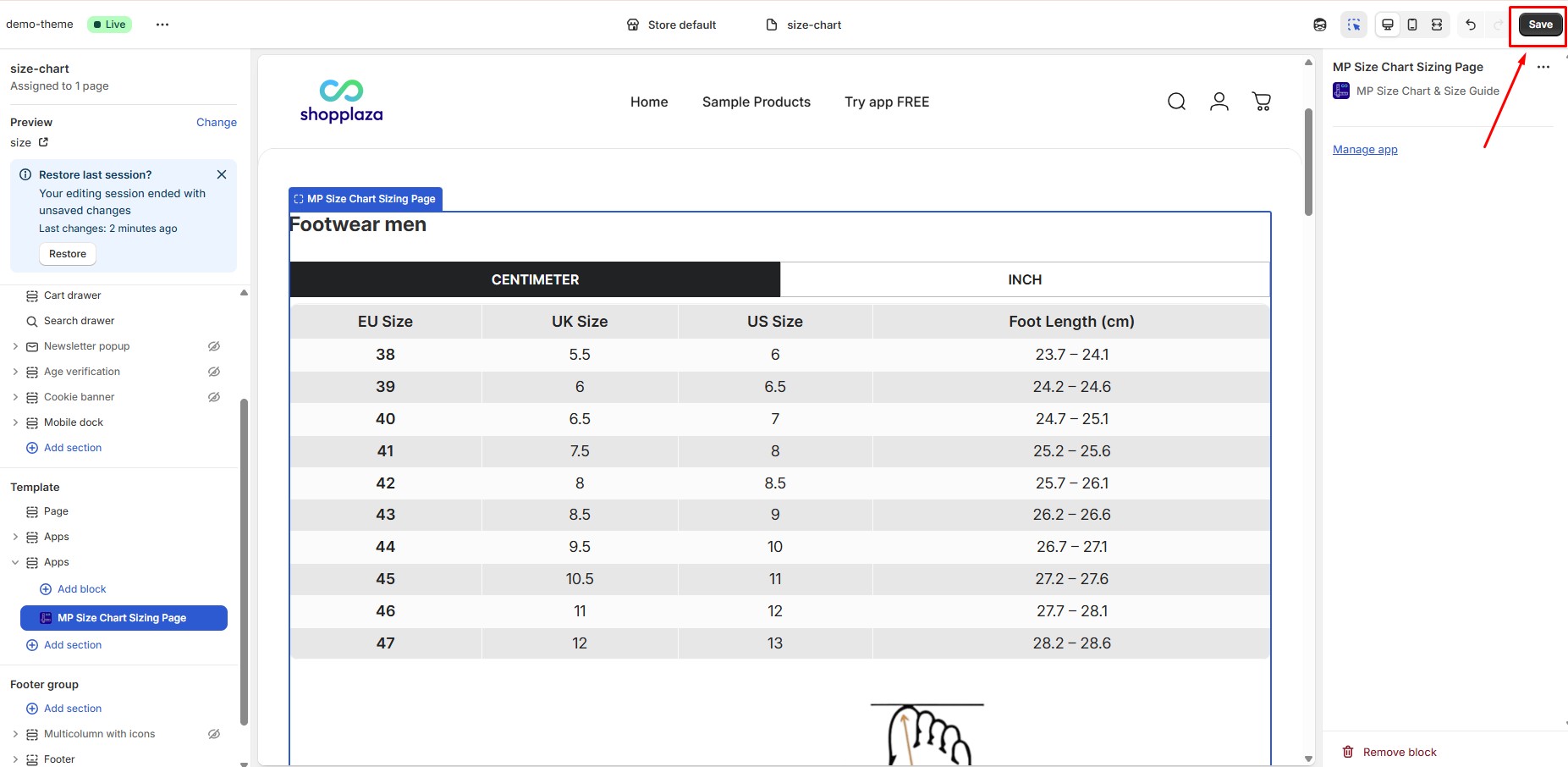The width and height of the screenshot is (1568, 767).
Task: Open theme actions three-dot menu
Action: point(162,25)
